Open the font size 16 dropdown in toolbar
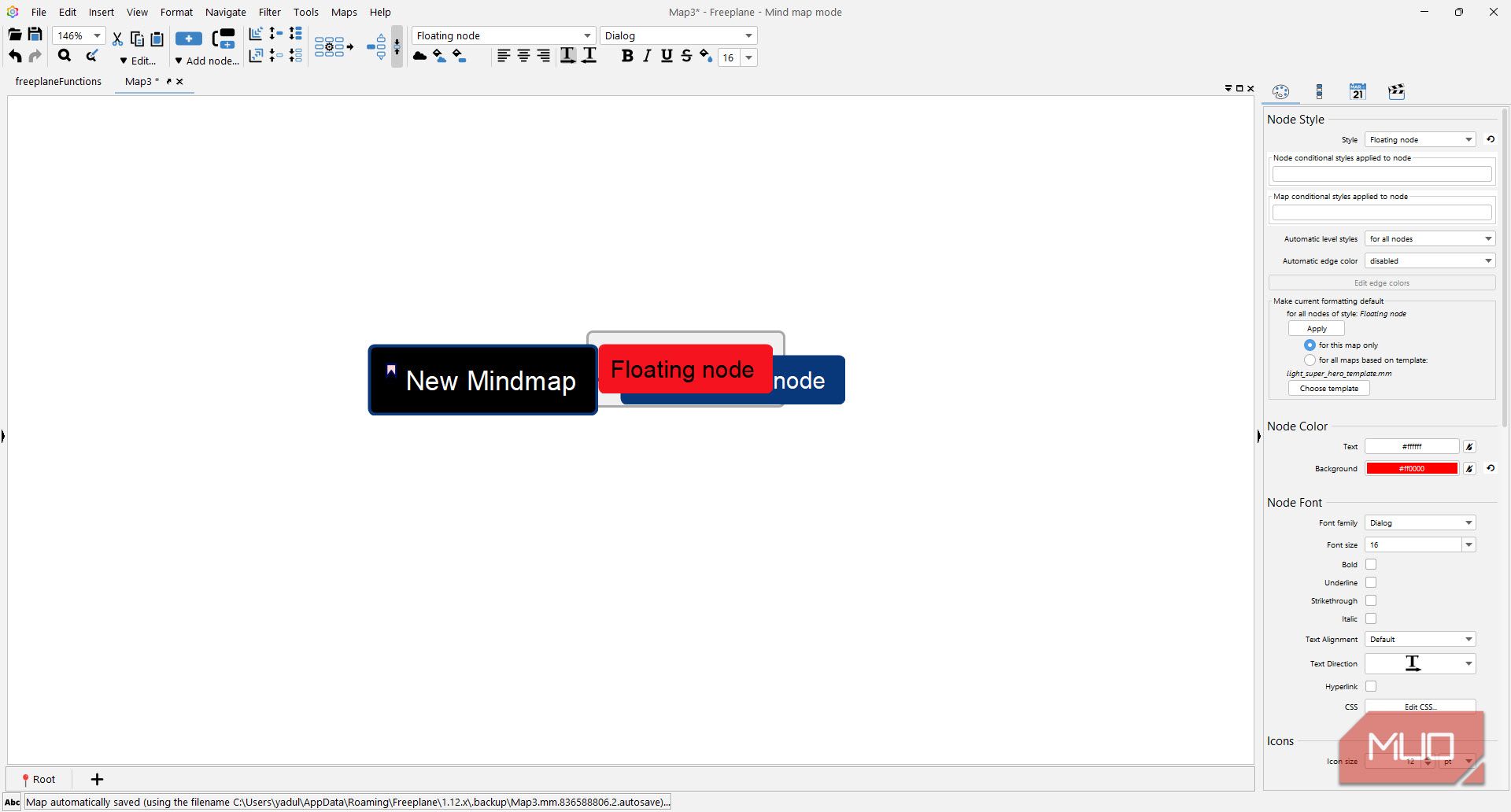This screenshot has width=1511, height=812. [749, 57]
